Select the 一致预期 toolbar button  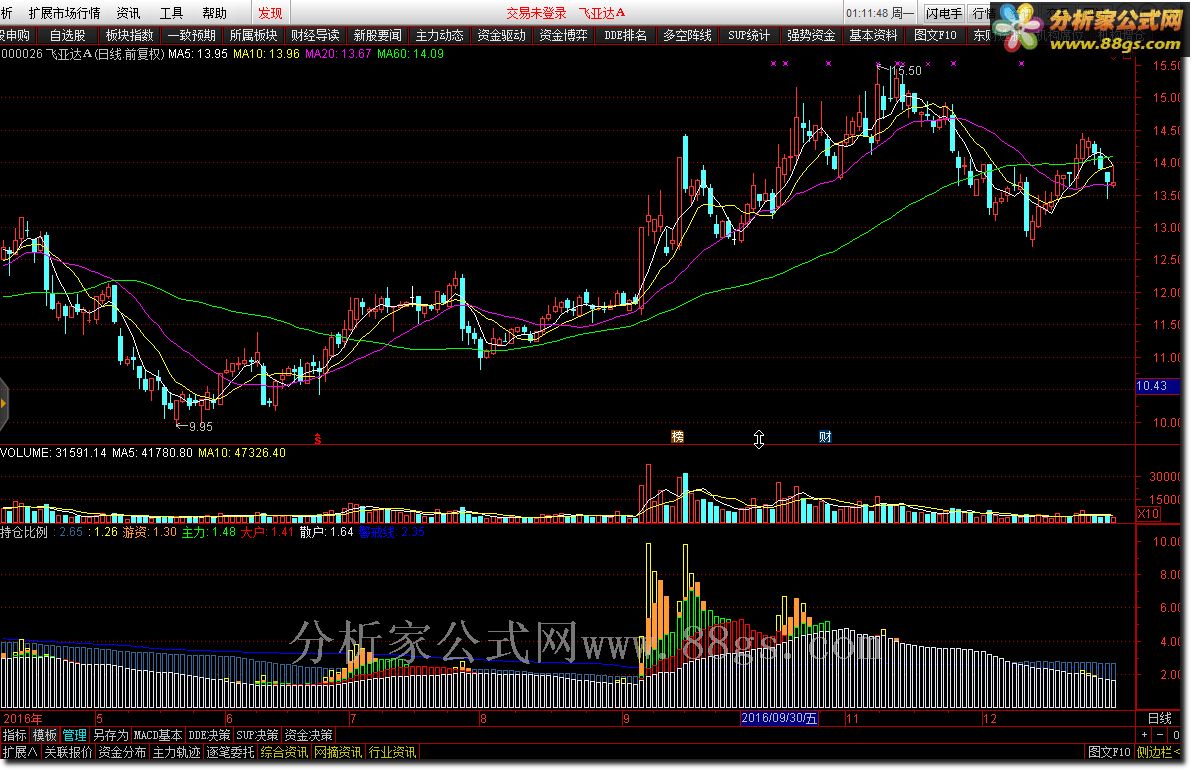click(x=192, y=35)
